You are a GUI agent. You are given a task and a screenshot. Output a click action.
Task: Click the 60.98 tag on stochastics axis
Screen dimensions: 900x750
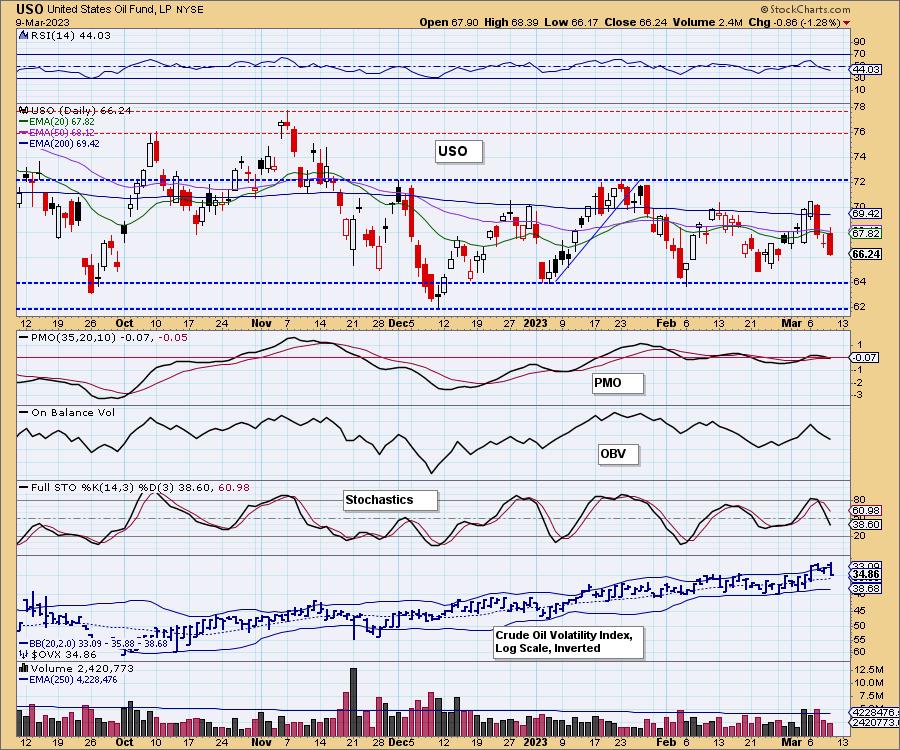click(x=866, y=511)
